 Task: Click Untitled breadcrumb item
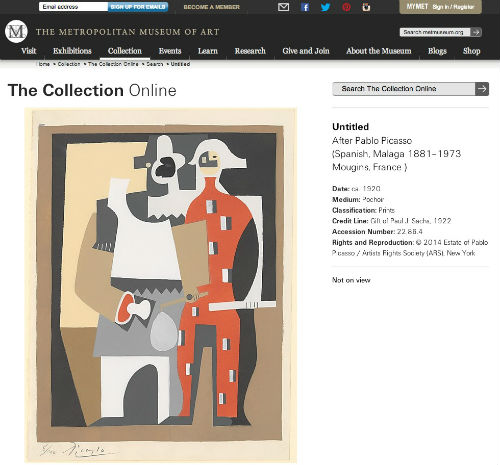pos(180,64)
